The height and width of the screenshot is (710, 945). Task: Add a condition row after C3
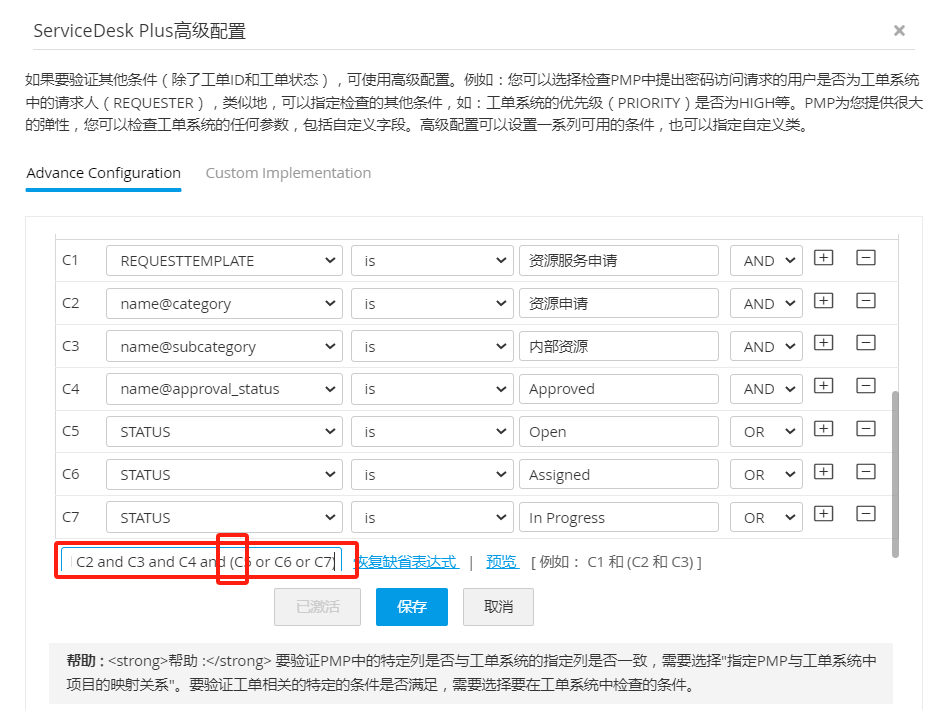click(x=823, y=343)
